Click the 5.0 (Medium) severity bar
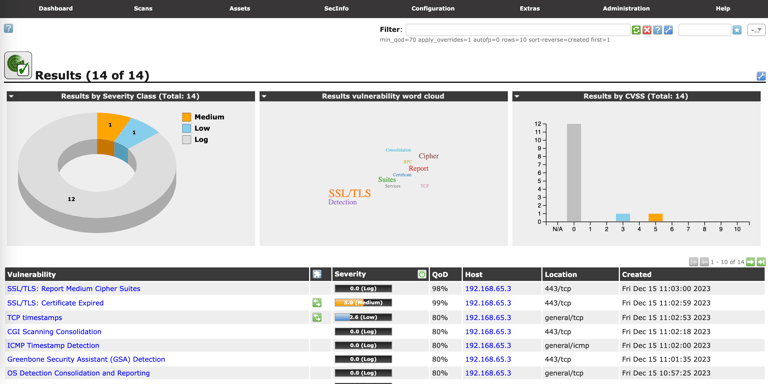This screenshot has height=384, width=768. pos(363,303)
